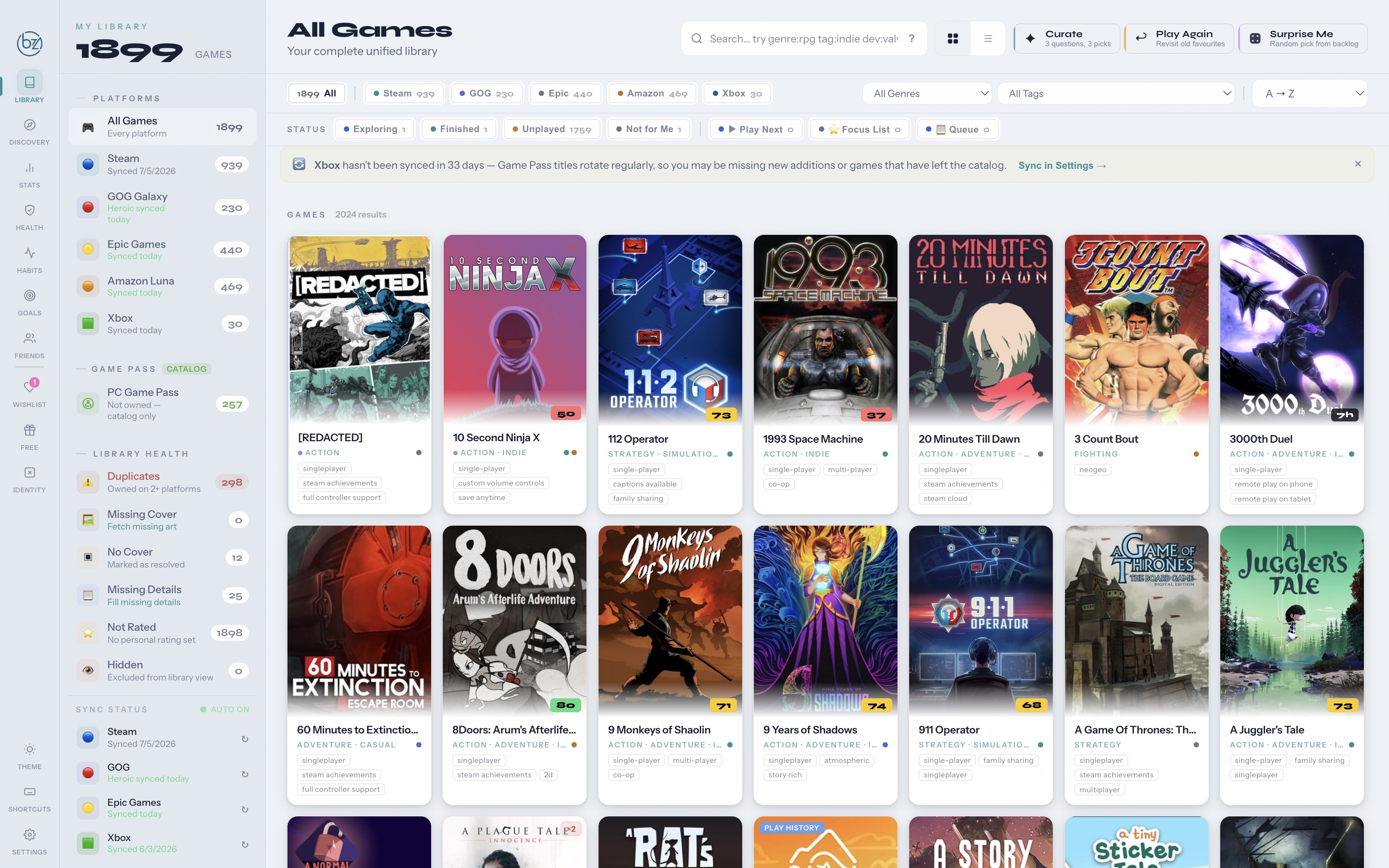Filter by Unplayed status
The image size is (1389, 868).
pos(552,129)
